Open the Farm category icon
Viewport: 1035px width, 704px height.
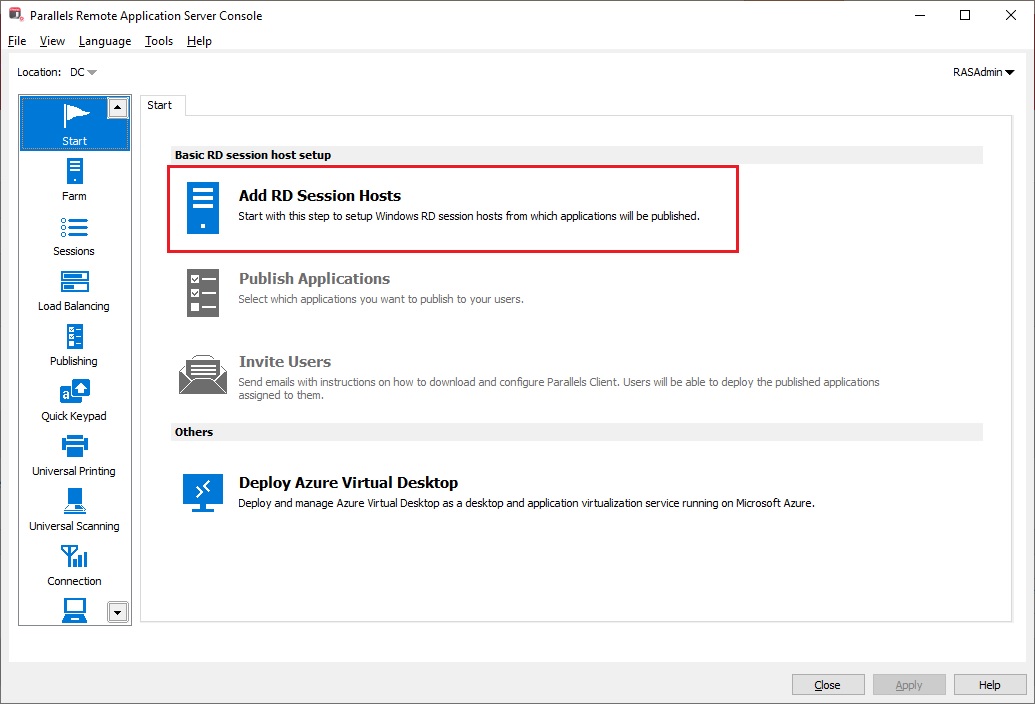[75, 171]
